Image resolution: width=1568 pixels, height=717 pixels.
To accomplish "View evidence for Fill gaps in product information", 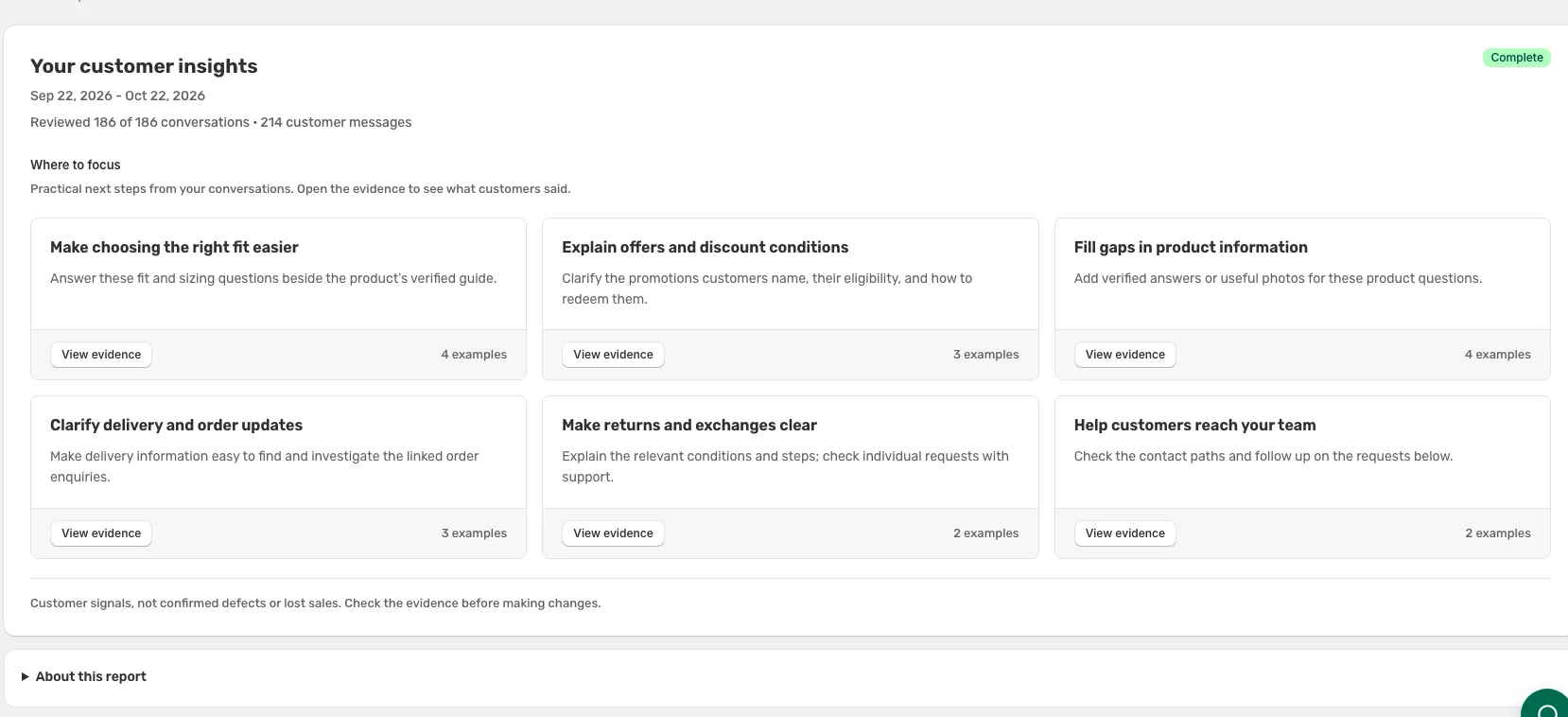I will pos(1124,355).
